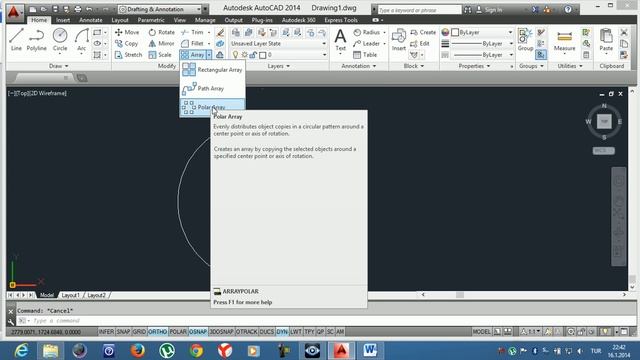The image size is (640, 360).
Task: Click the Edit block button
Action: (420, 43)
